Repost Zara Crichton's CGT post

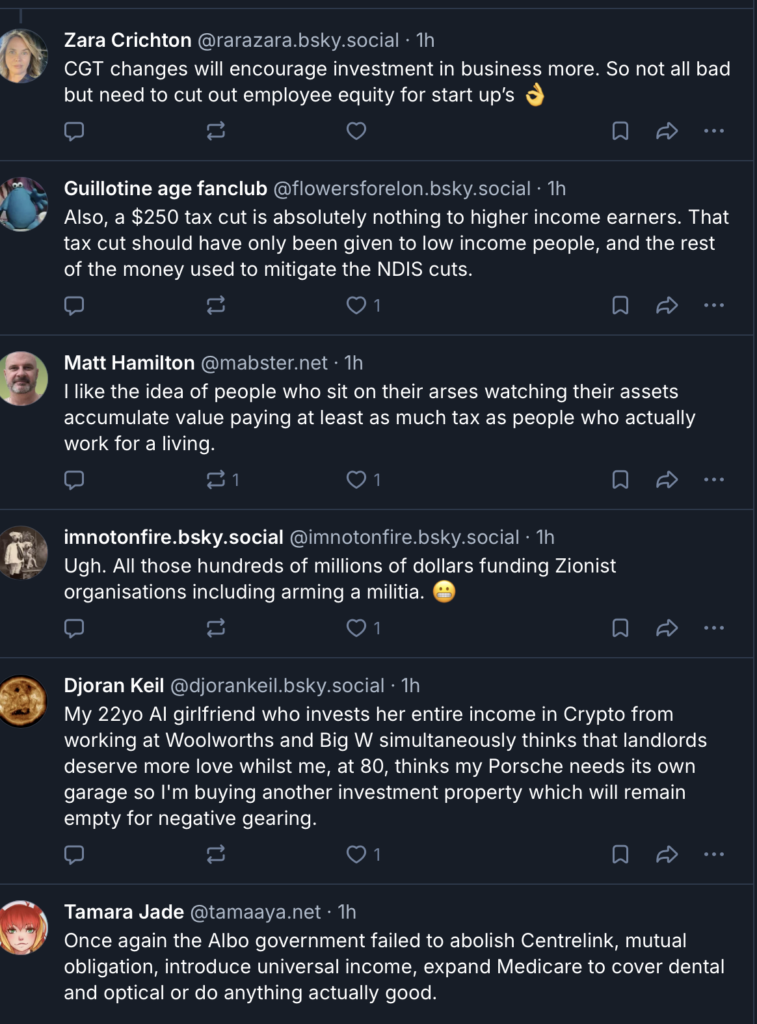[216, 131]
